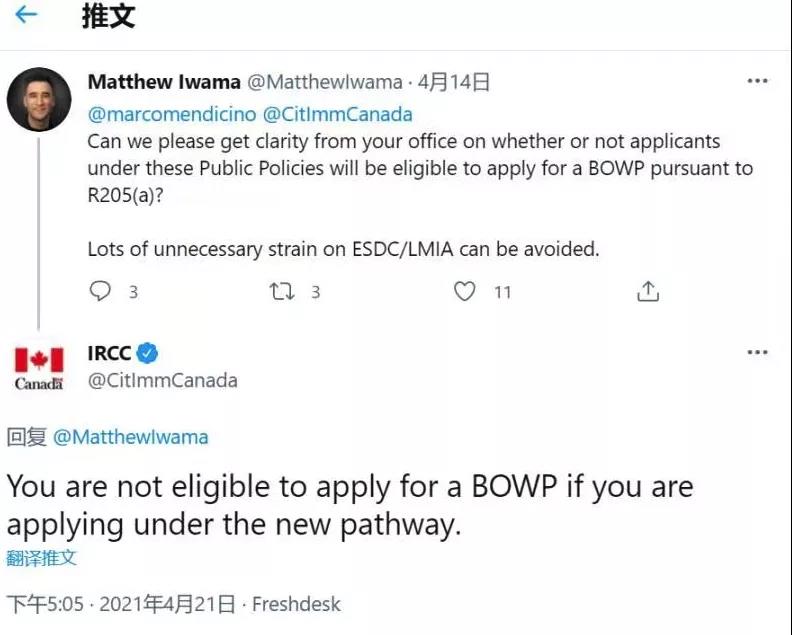Click the share upload icon
792x635 pixels.
648,291
